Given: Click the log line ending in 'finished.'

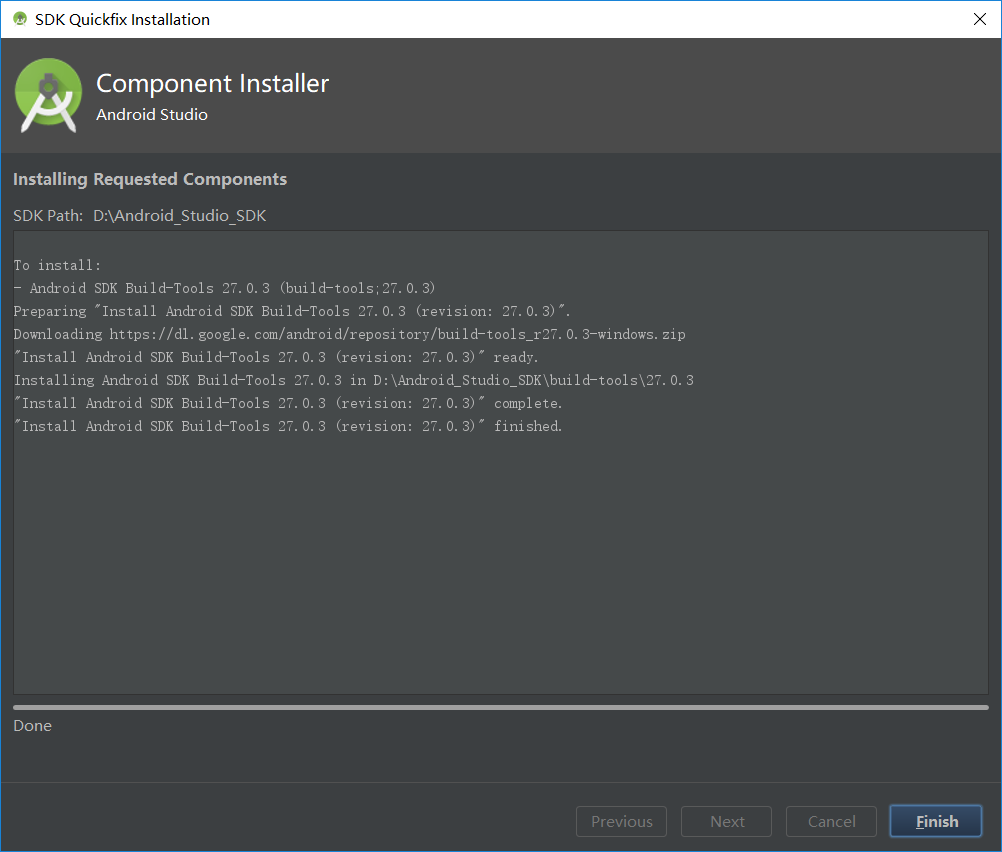Looking at the screenshot, I should (288, 426).
